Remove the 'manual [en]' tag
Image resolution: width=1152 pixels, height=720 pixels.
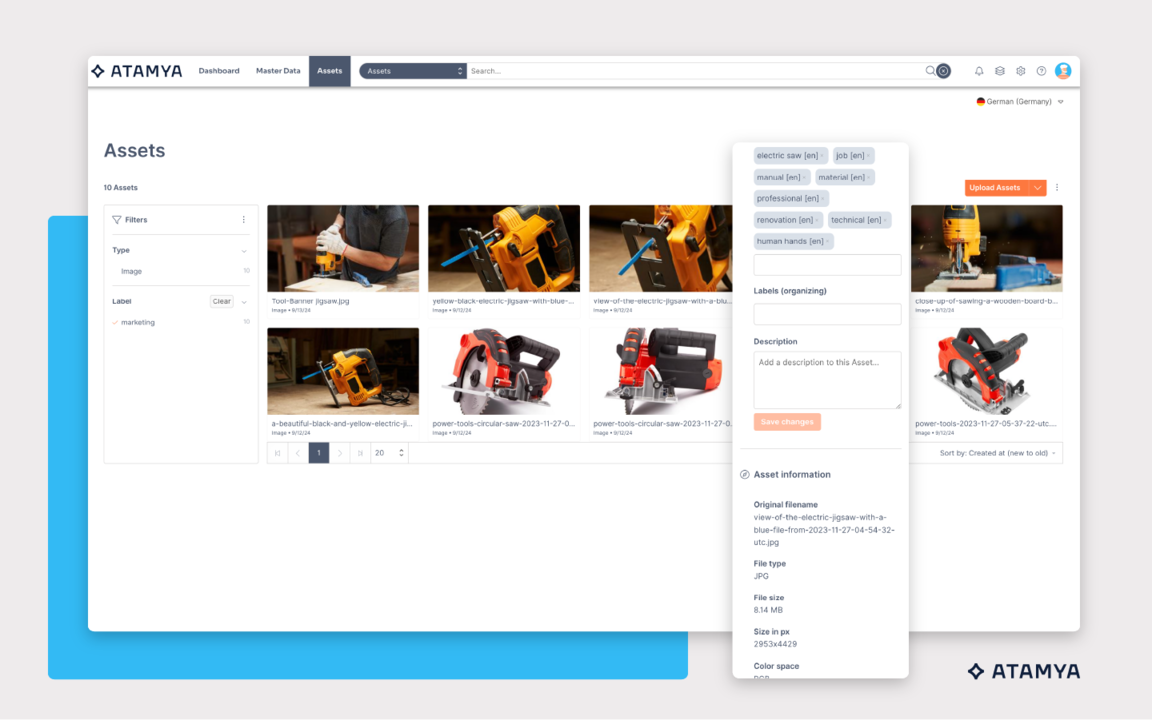click(x=804, y=178)
